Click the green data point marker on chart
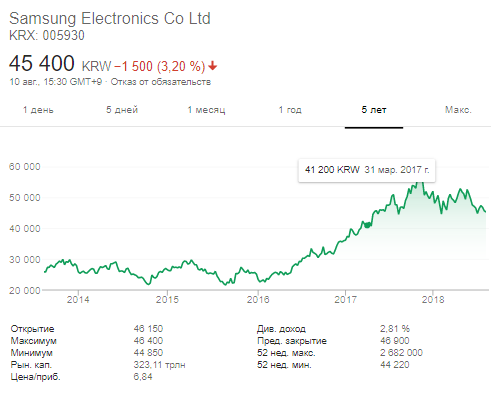Image resolution: width=491 pixels, height=393 pixels. pos(367,225)
